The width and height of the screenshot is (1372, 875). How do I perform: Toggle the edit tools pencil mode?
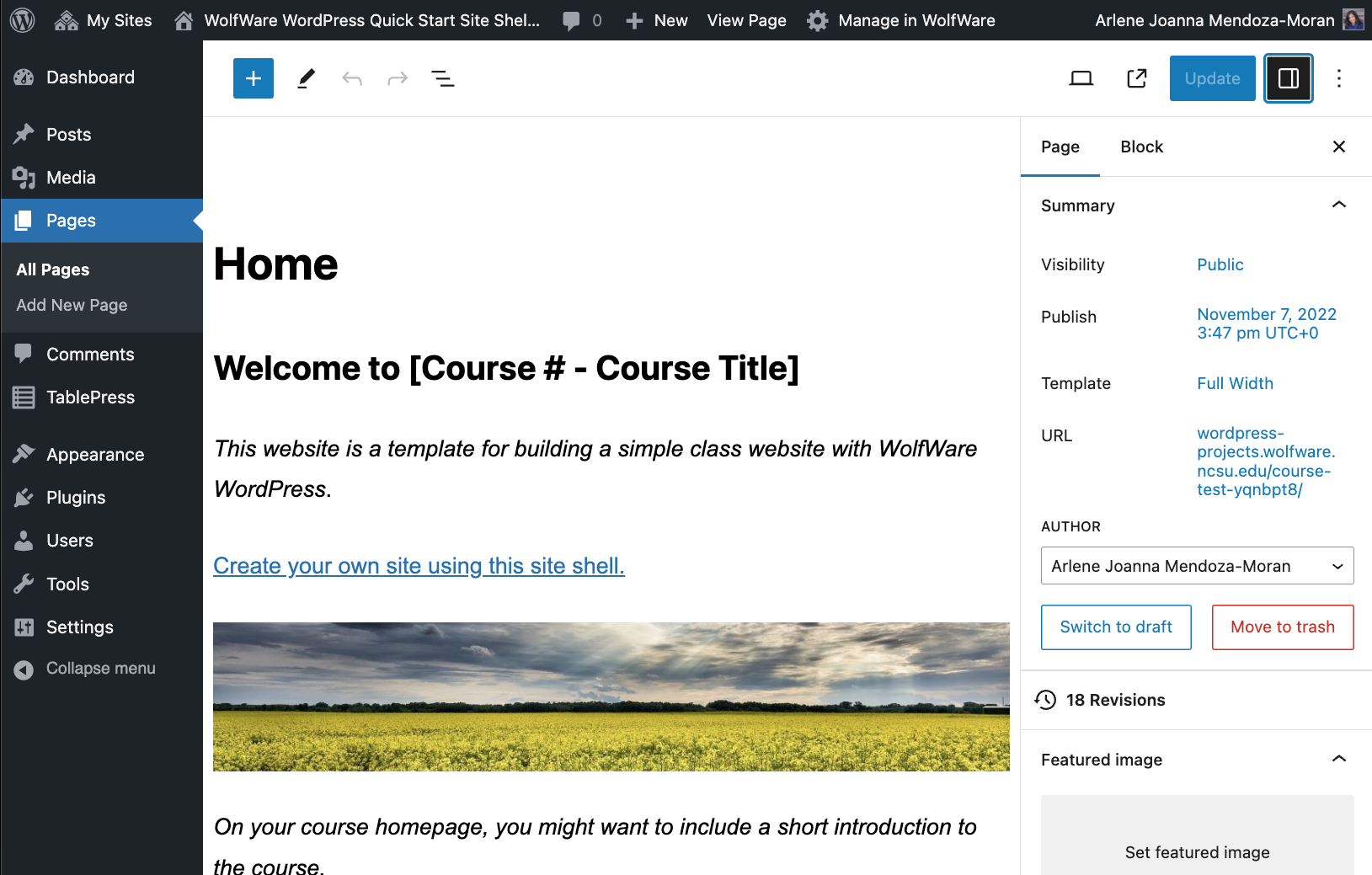305,77
